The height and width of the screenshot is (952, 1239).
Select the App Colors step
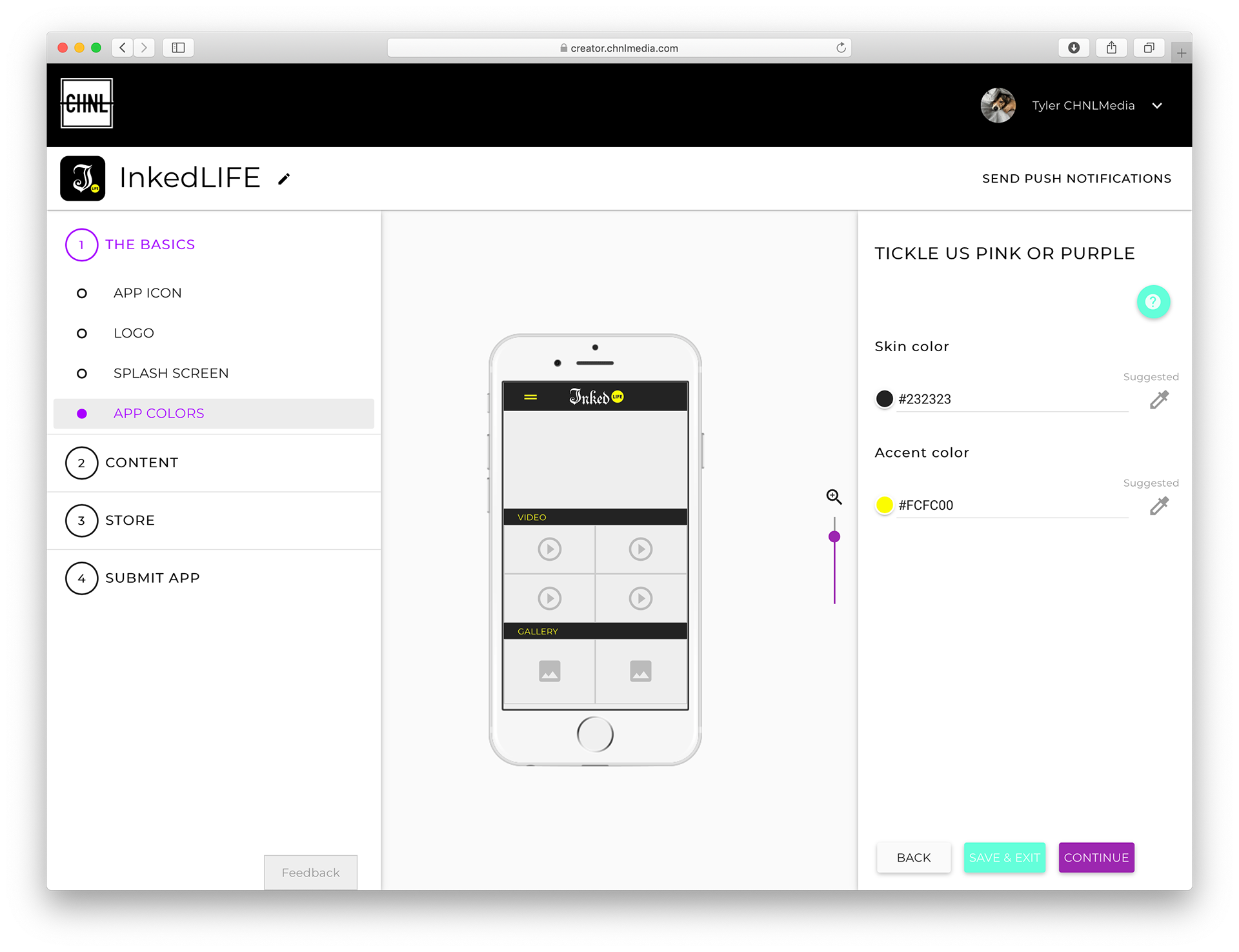pos(214,413)
